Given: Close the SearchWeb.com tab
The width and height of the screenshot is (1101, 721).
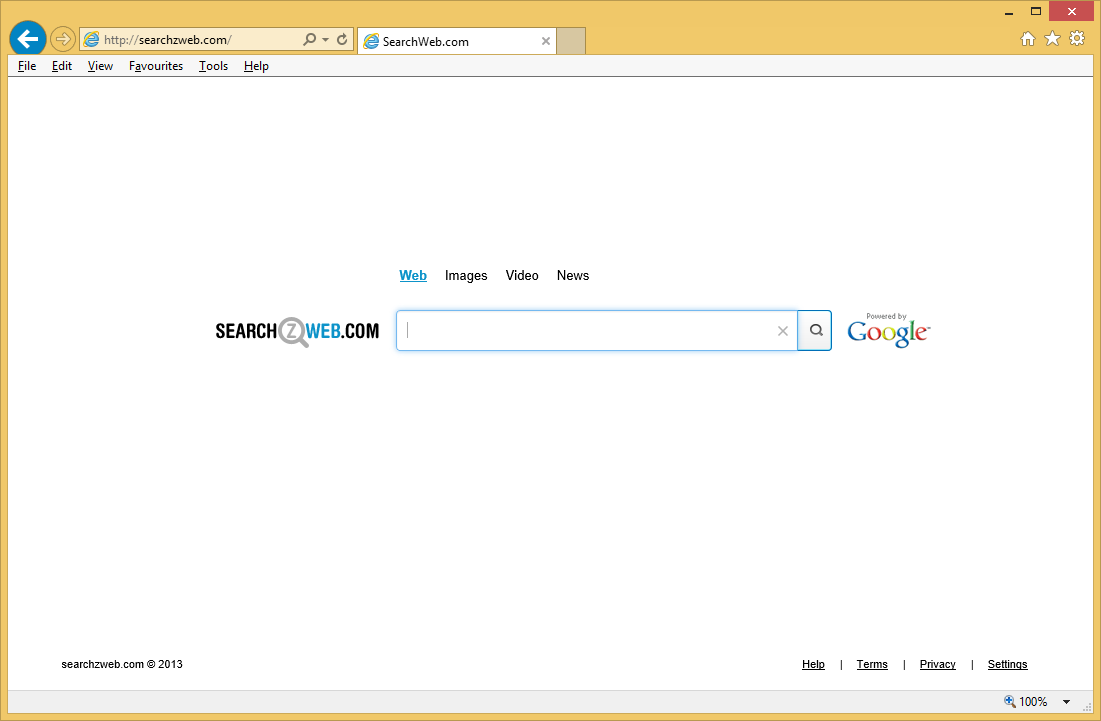Looking at the screenshot, I should [546, 41].
